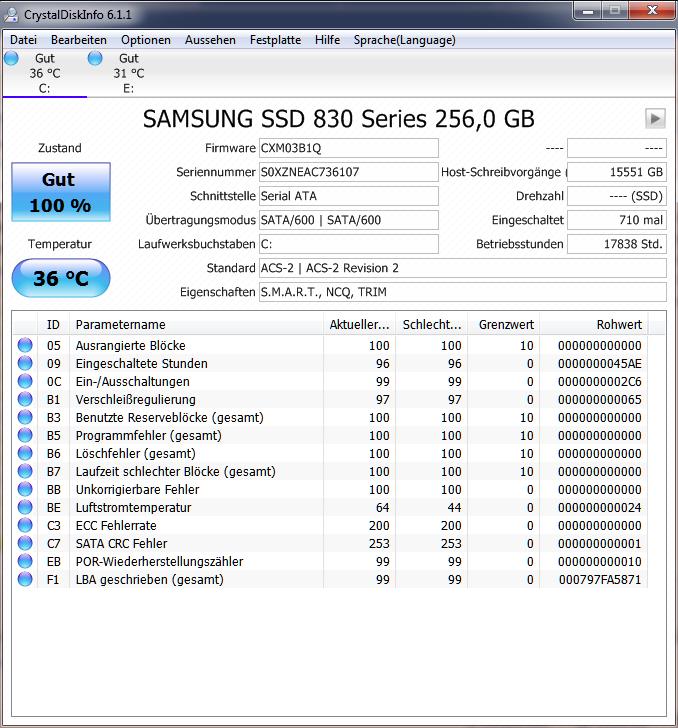Click the 36 °C temperature button
The height and width of the screenshot is (728, 678).
tap(61, 278)
